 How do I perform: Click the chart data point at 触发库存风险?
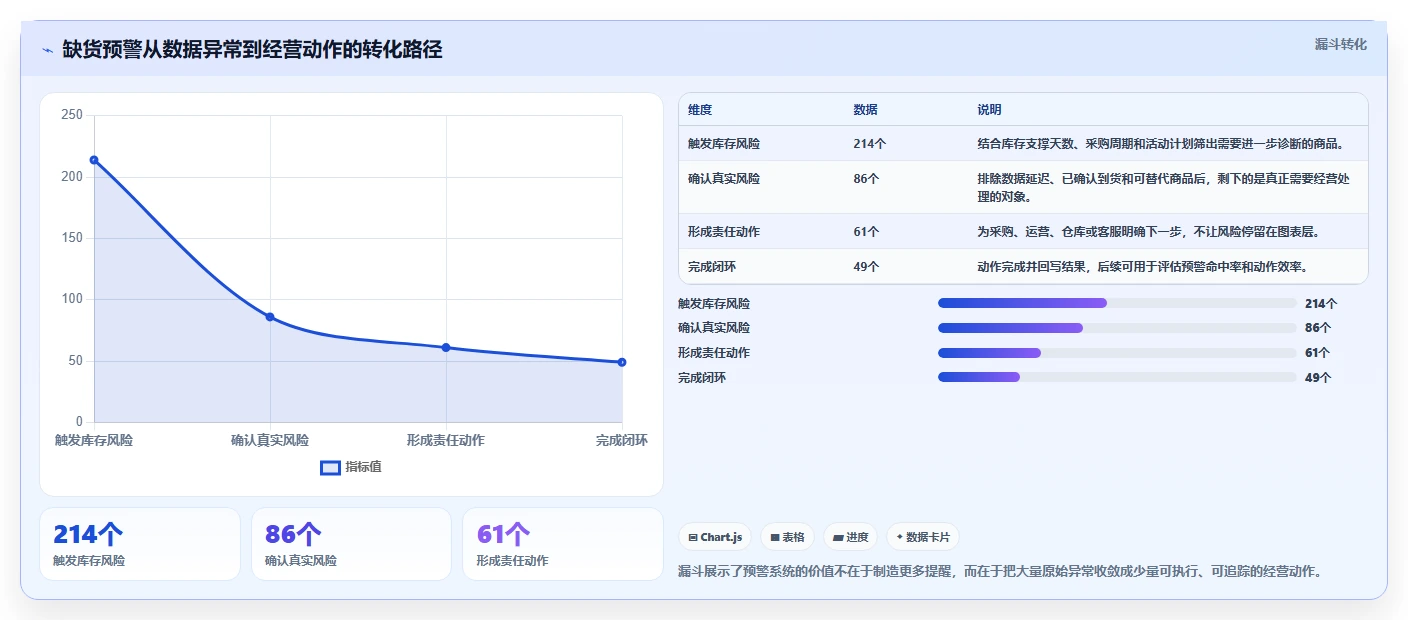[x=94, y=160]
